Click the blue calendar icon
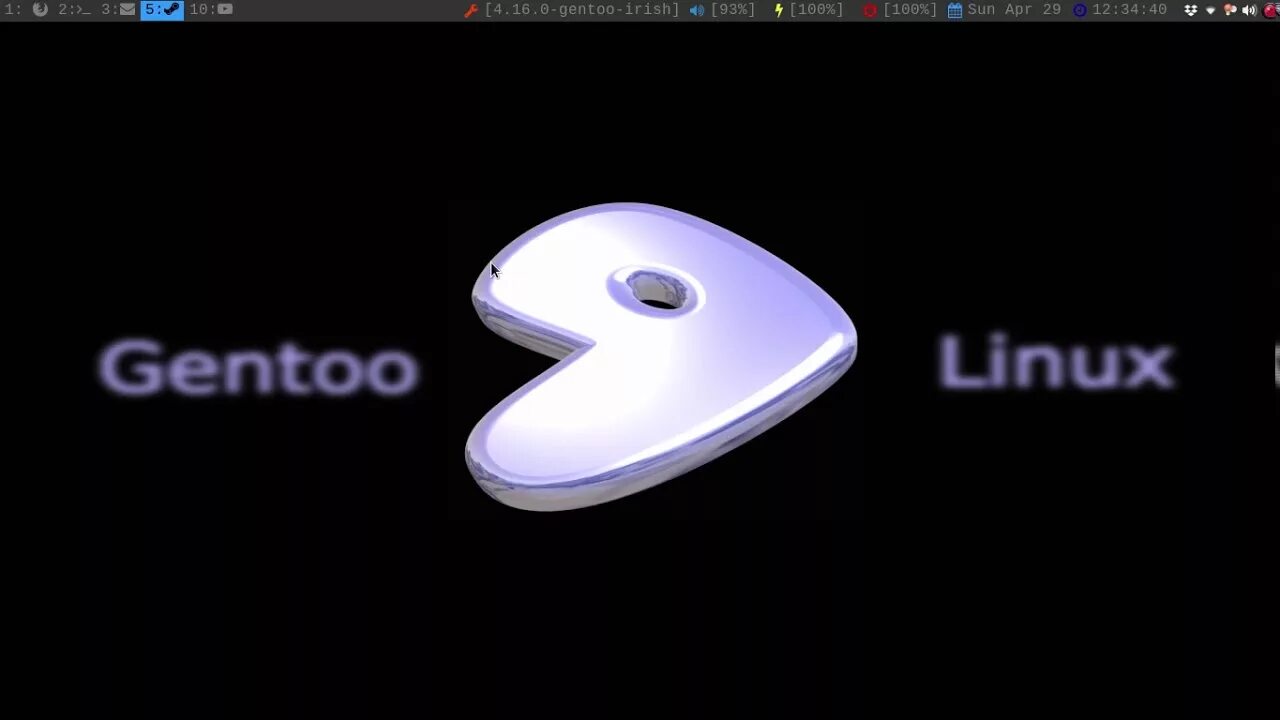Viewport: 1280px width, 720px height. click(955, 10)
